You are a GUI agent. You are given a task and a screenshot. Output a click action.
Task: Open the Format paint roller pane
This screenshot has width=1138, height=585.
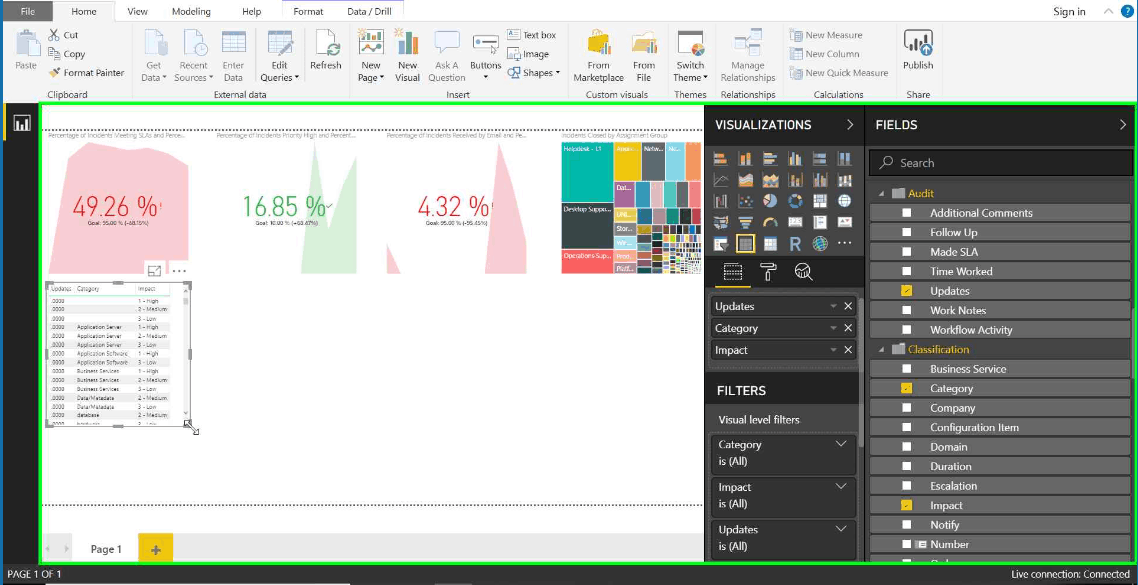coord(767,272)
